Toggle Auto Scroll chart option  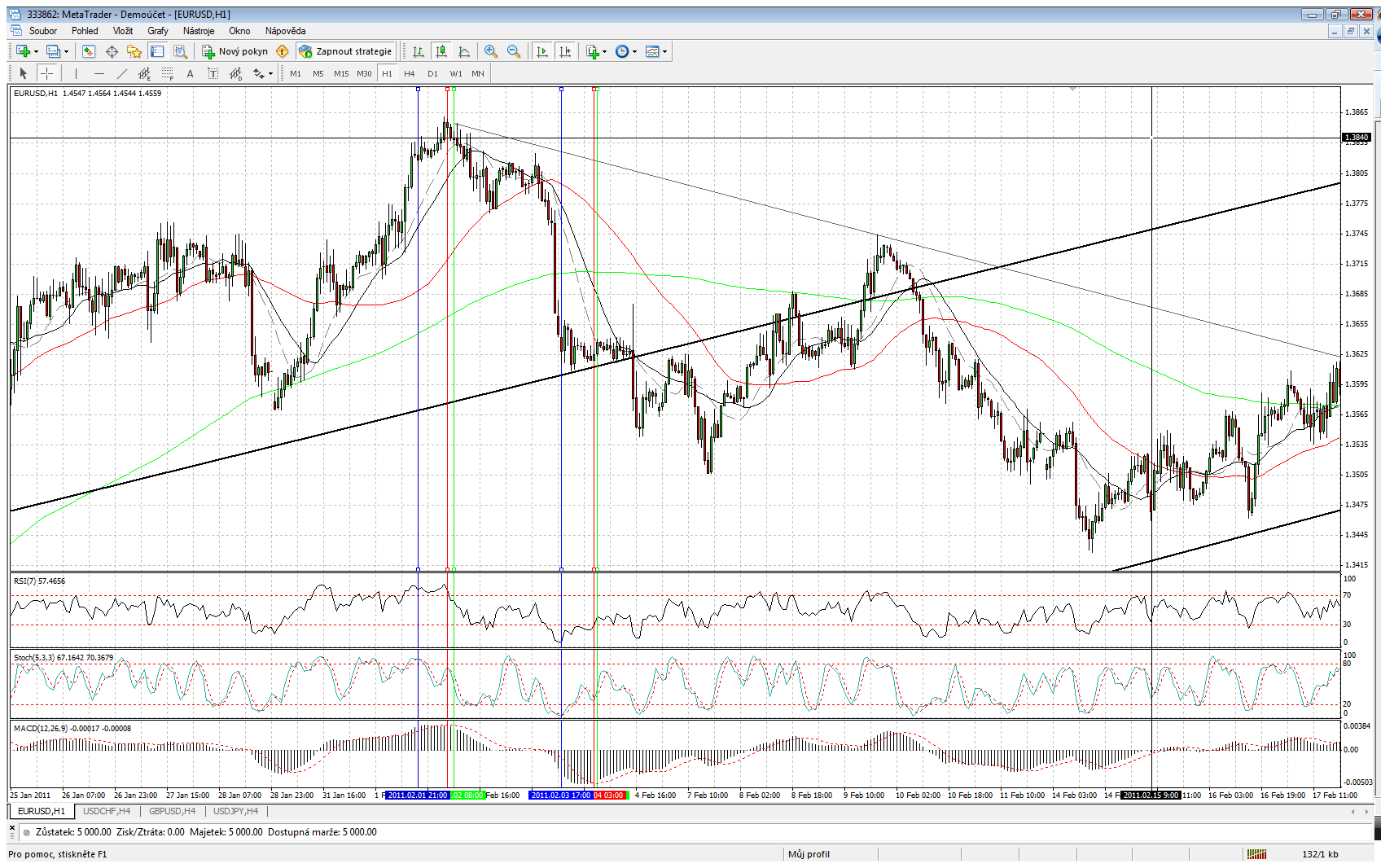click(542, 51)
